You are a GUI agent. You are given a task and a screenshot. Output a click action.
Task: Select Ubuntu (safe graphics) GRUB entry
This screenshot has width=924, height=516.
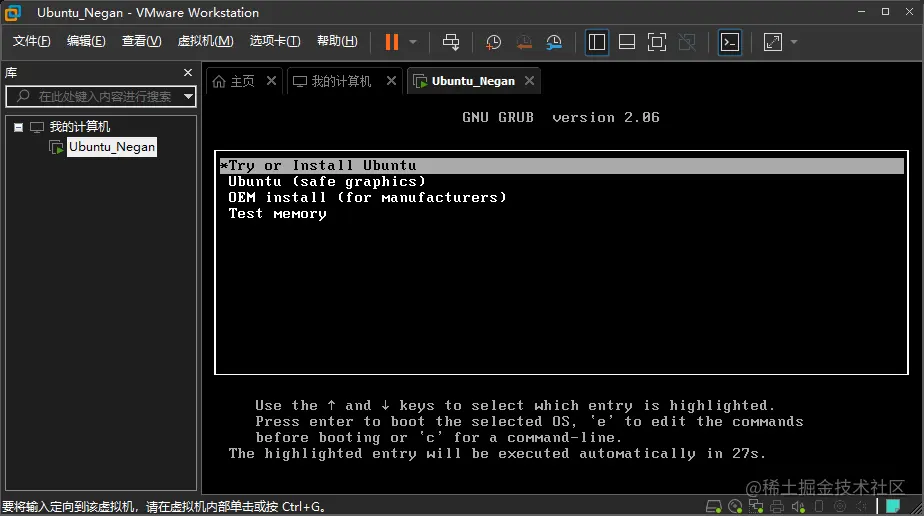tap(326, 181)
